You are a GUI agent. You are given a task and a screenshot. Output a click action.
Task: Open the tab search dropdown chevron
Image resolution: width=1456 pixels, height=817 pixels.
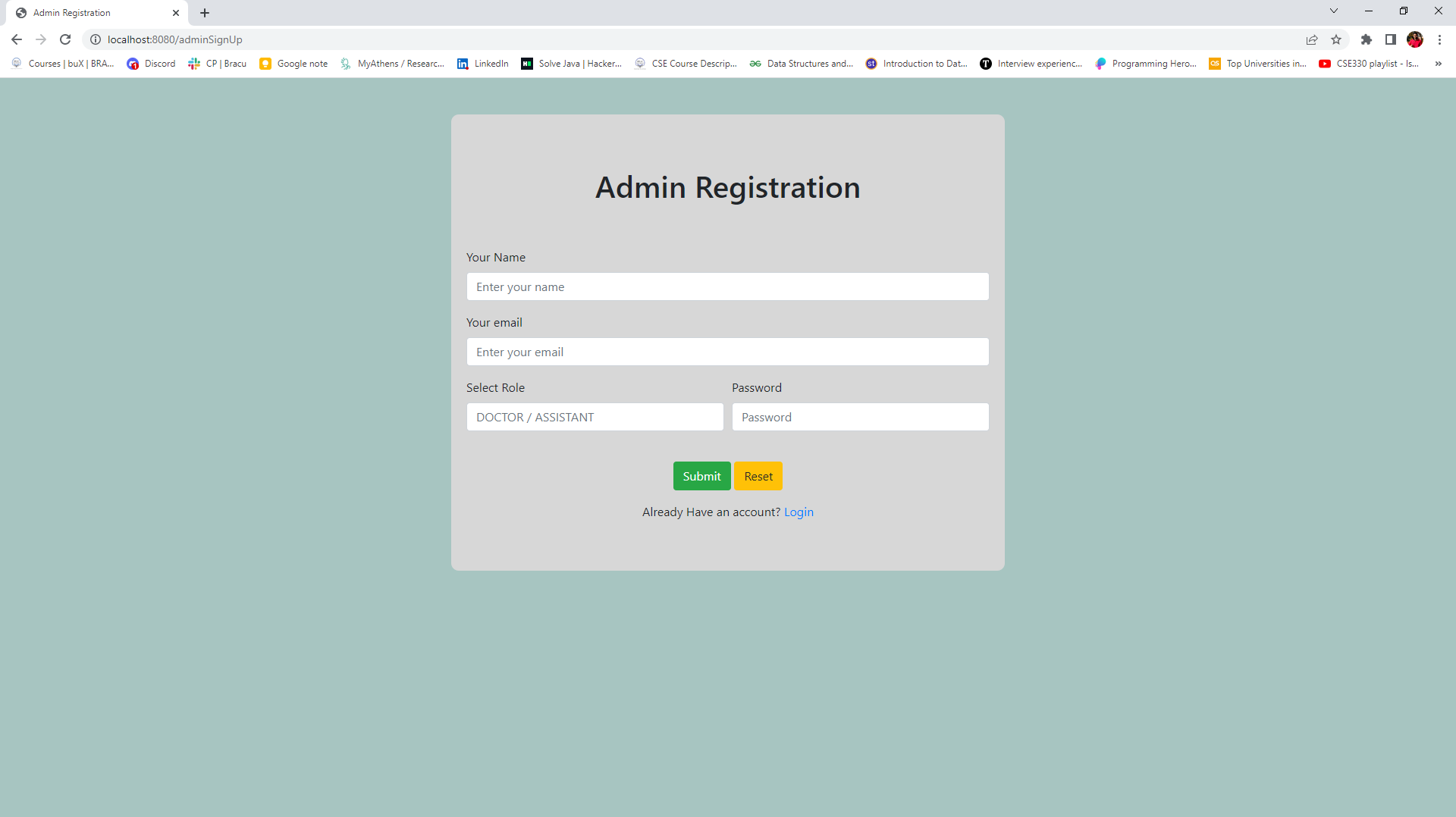point(1333,11)
